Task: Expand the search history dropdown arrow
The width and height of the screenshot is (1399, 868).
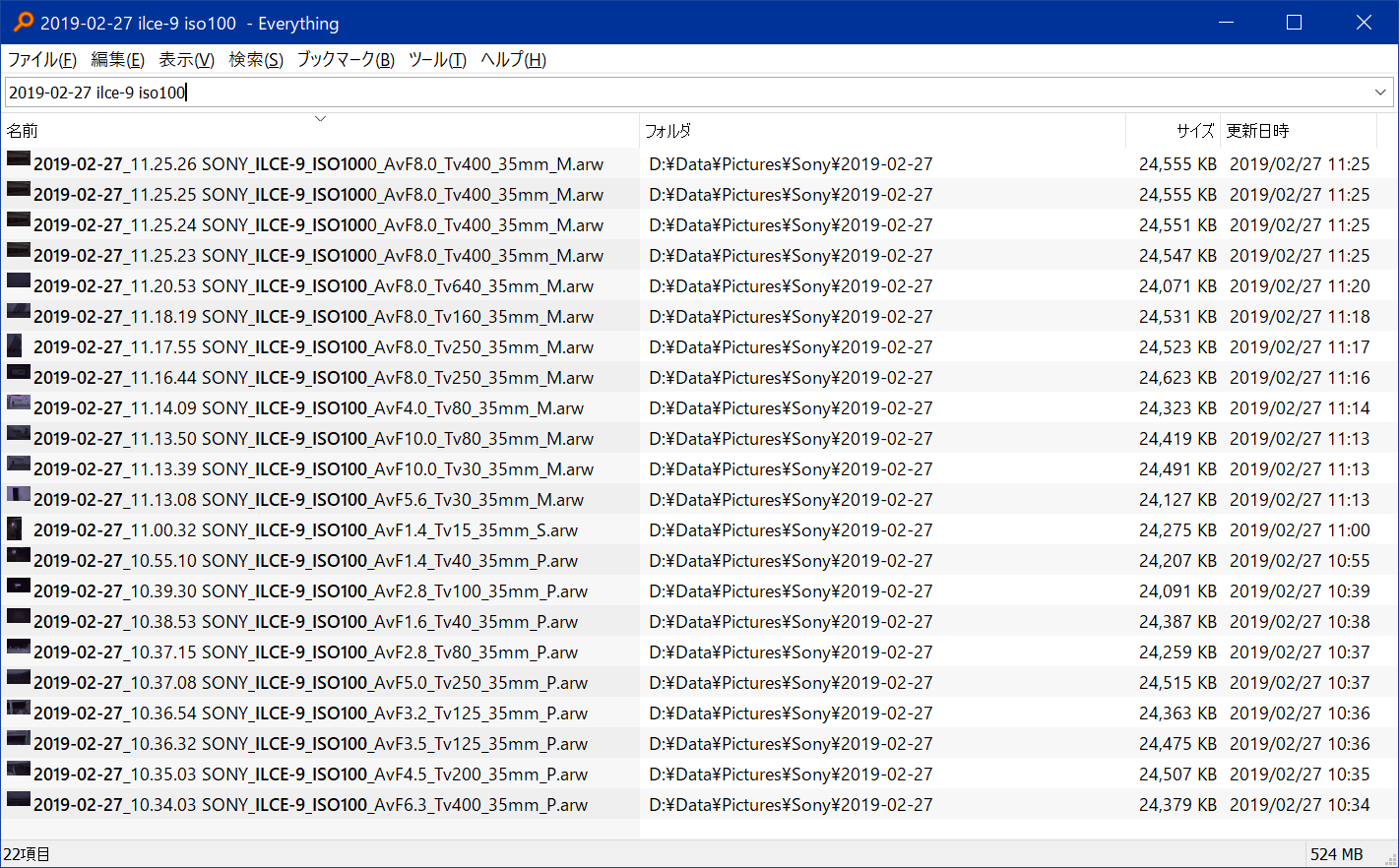Action: (x=1380, y=93)
